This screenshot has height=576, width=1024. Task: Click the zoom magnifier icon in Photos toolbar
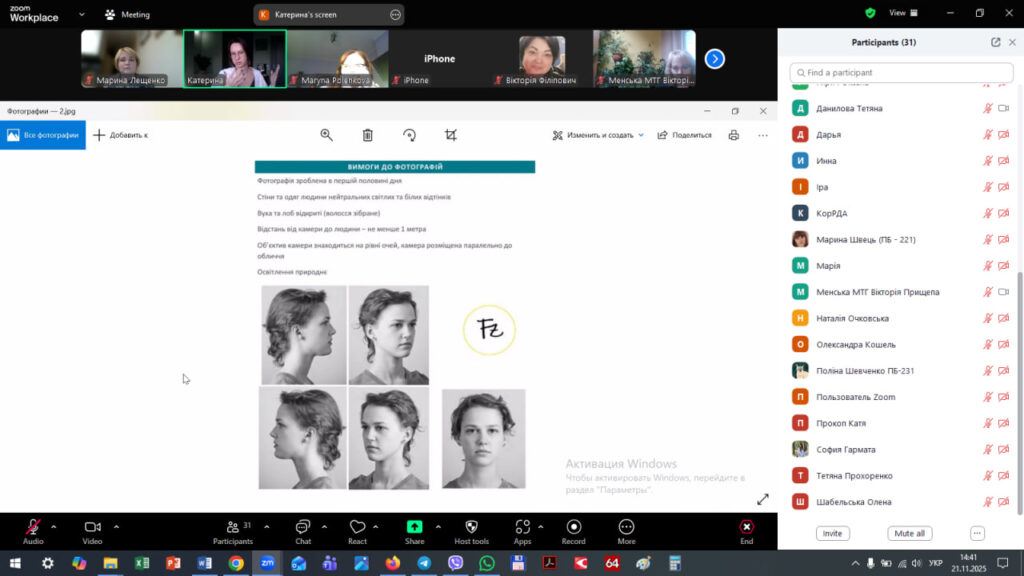[326, 135]
